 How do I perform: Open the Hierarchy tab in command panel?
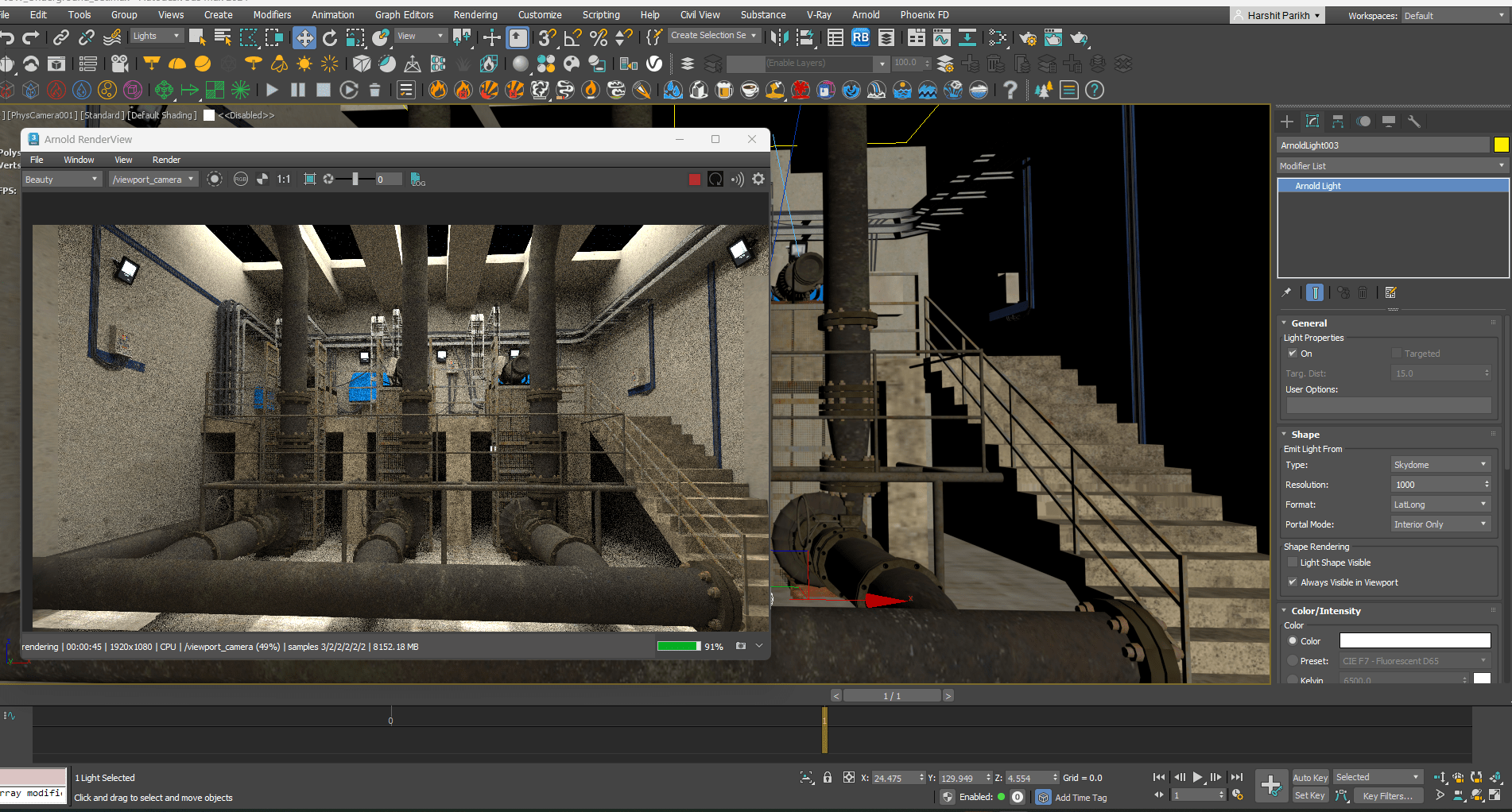tap(1338, 122)
